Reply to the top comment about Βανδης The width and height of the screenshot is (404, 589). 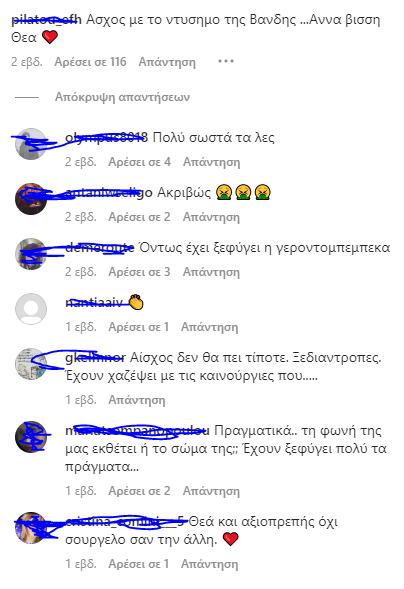click(167, 62)
